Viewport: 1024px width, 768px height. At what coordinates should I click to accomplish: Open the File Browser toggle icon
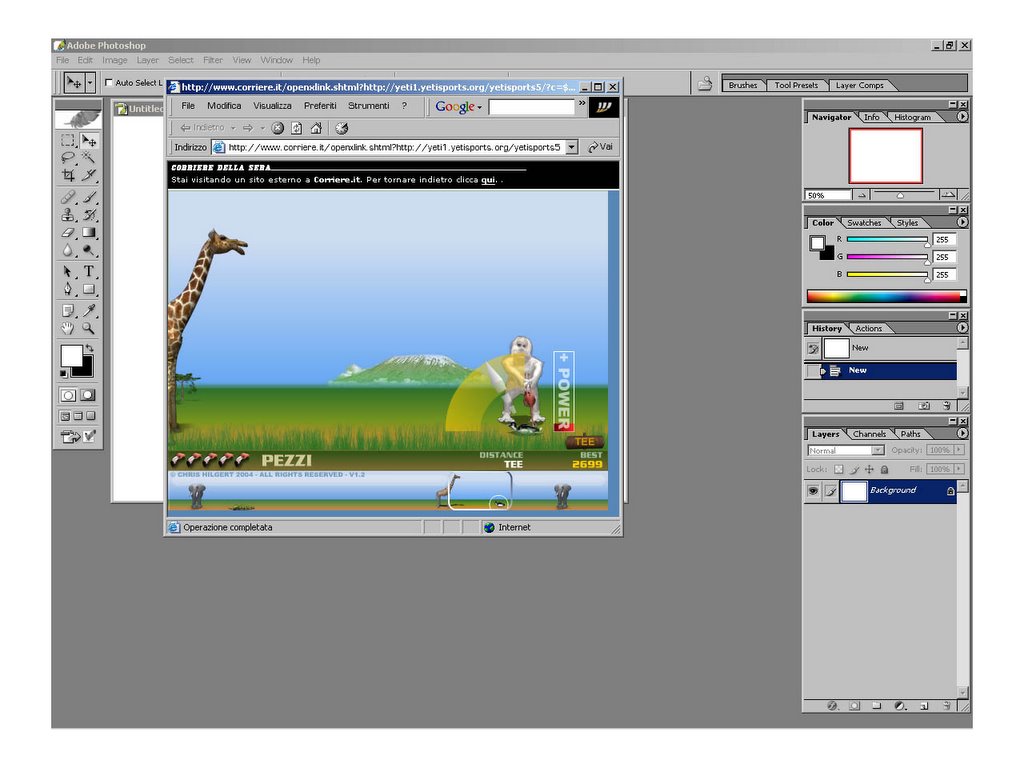point(705,84)
